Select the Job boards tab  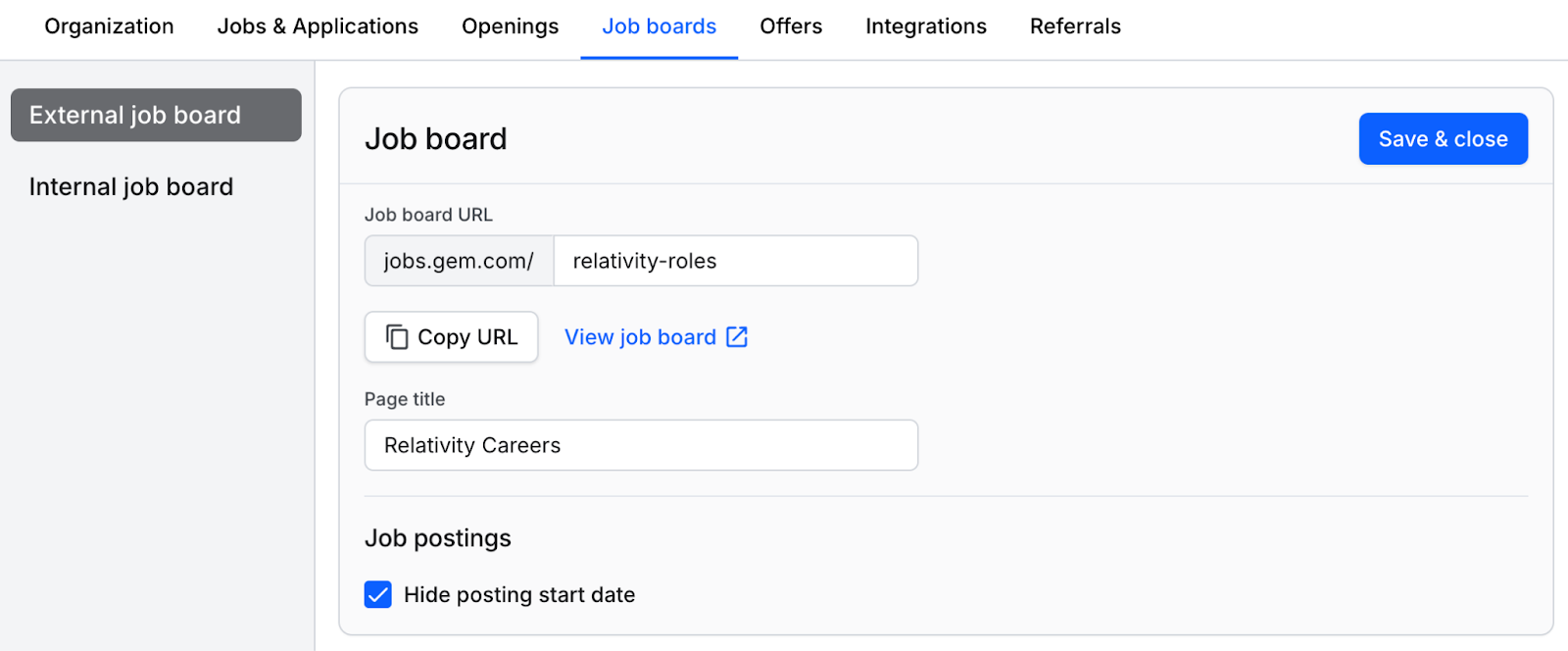pyautogui.click(x=659, y=26)
